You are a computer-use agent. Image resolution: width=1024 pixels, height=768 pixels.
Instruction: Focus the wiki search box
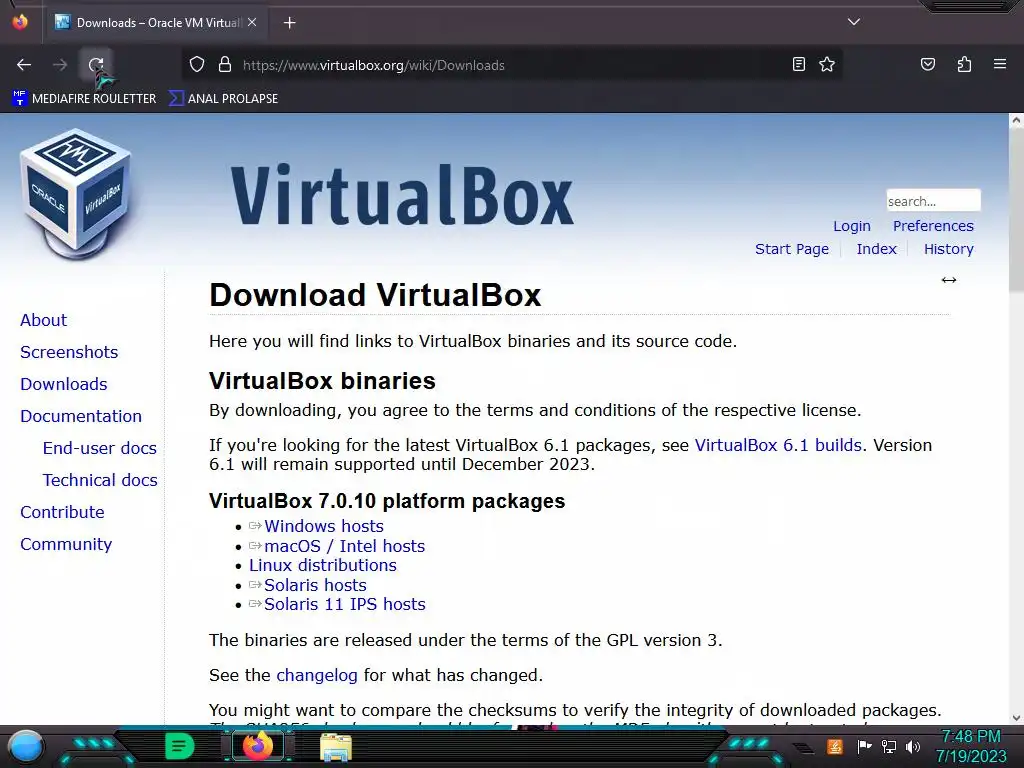click(x=933, y=200)
